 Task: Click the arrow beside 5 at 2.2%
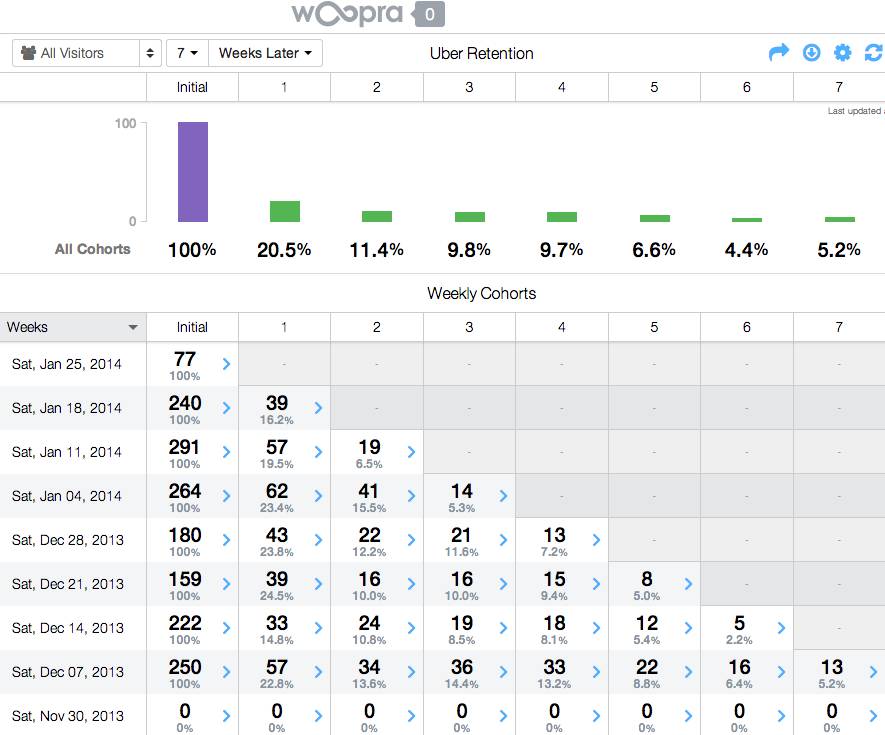coord(782,628)
